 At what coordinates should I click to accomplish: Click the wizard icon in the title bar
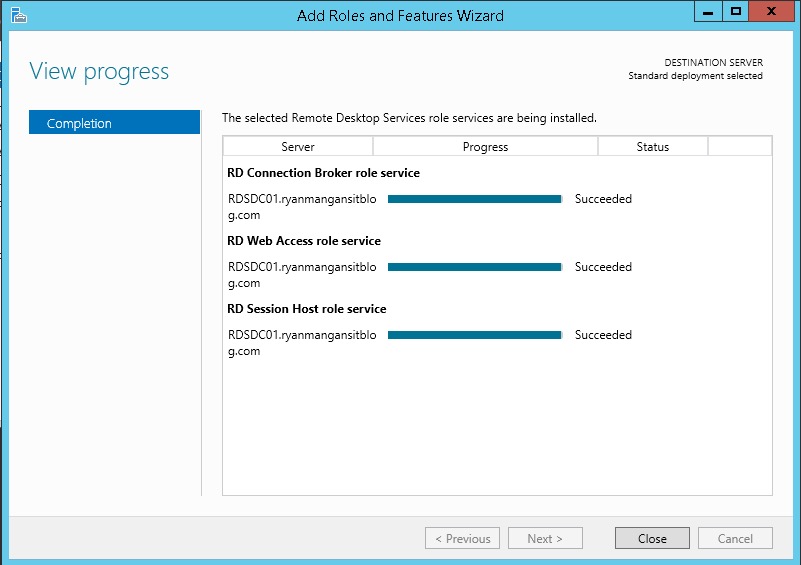pos(18,15)
